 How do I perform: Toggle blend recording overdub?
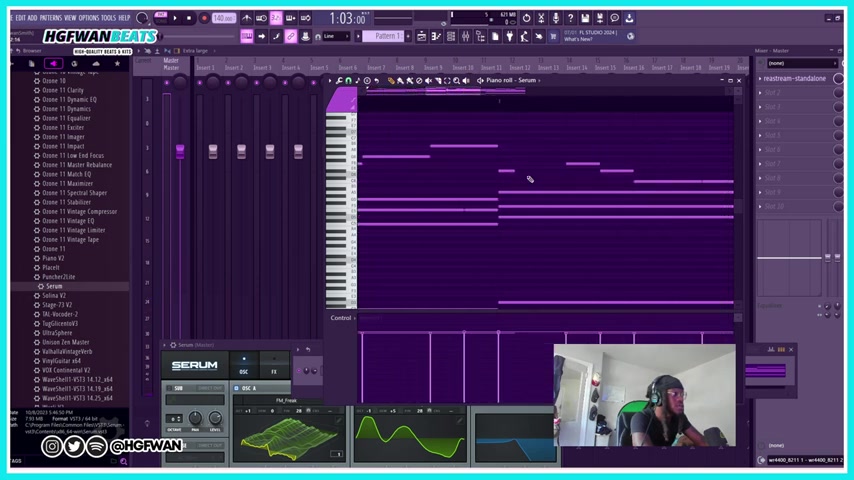click(291, 18)
